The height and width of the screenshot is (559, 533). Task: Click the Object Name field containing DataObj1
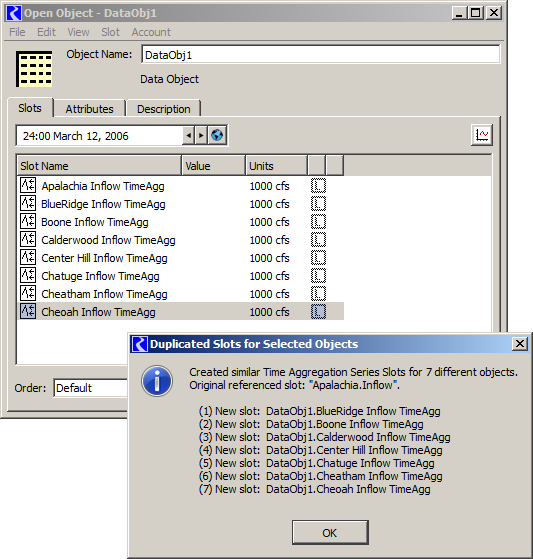point(321,55)
